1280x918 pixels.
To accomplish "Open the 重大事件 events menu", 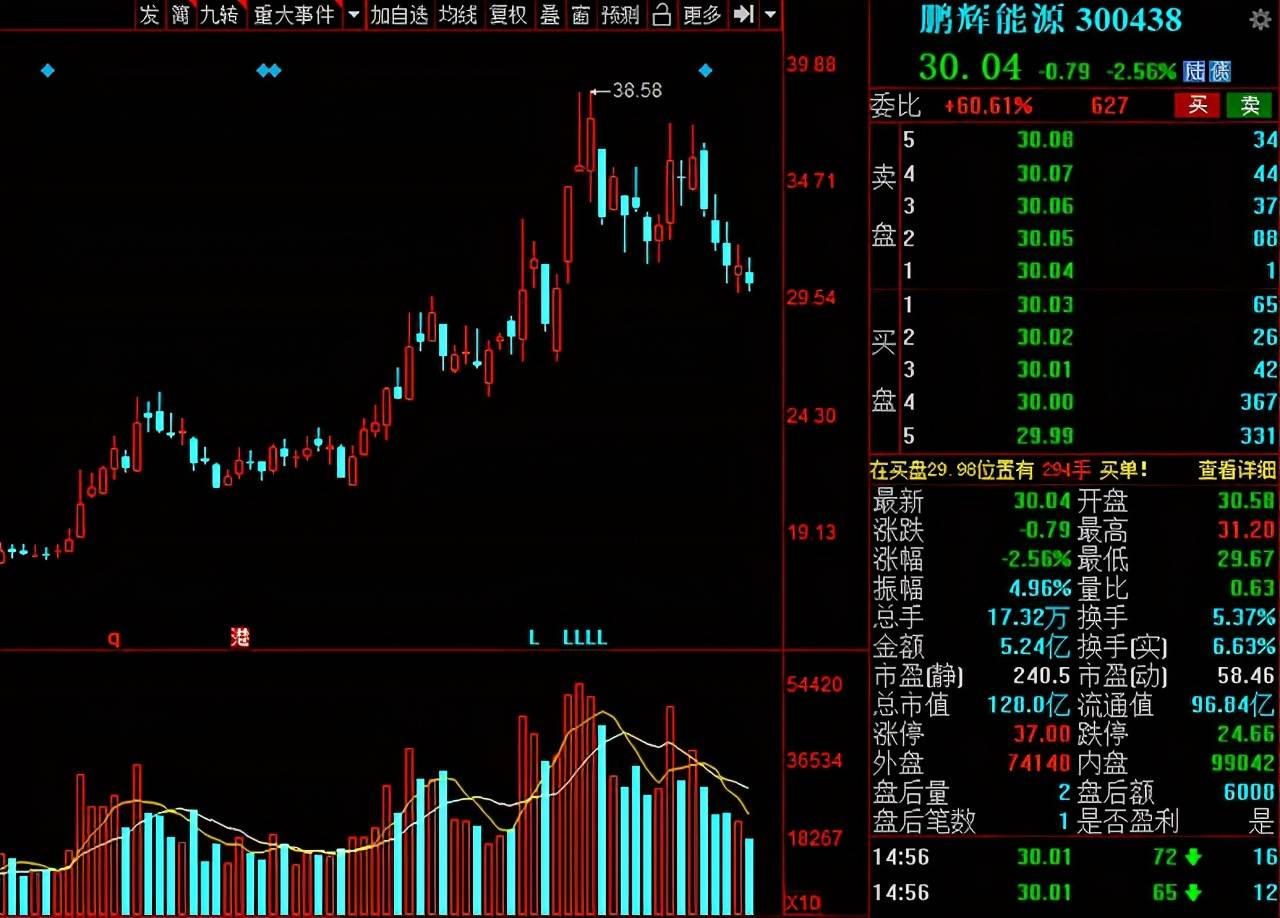I will point(294,14).
